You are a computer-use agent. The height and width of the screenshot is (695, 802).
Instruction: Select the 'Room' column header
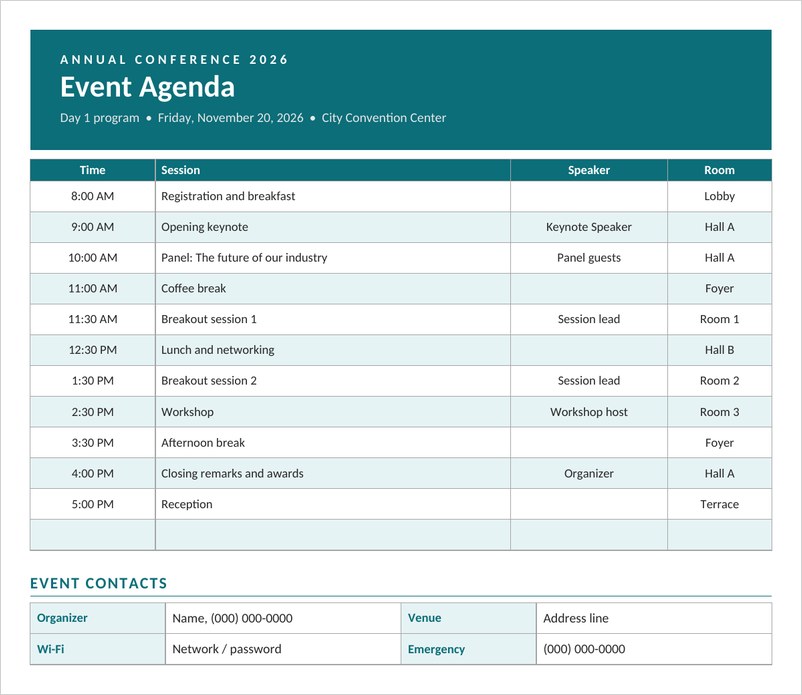(719, 170)
